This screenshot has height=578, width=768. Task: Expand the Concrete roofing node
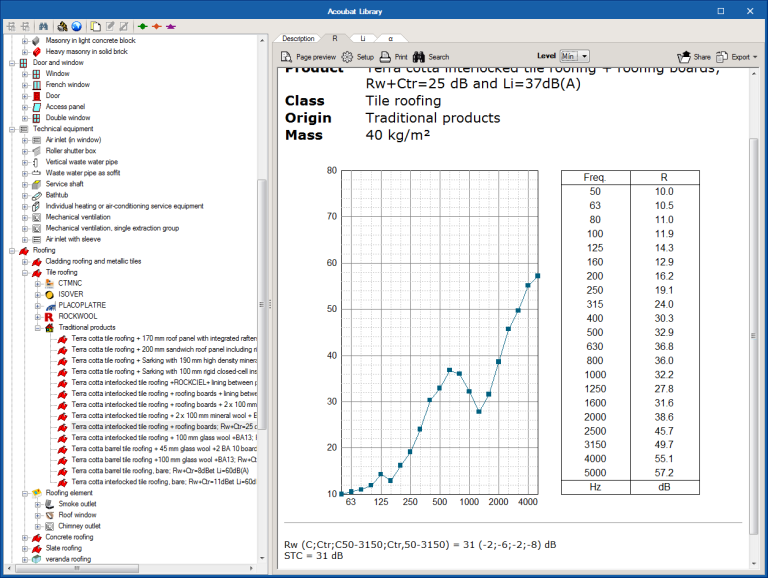point(24,537)
